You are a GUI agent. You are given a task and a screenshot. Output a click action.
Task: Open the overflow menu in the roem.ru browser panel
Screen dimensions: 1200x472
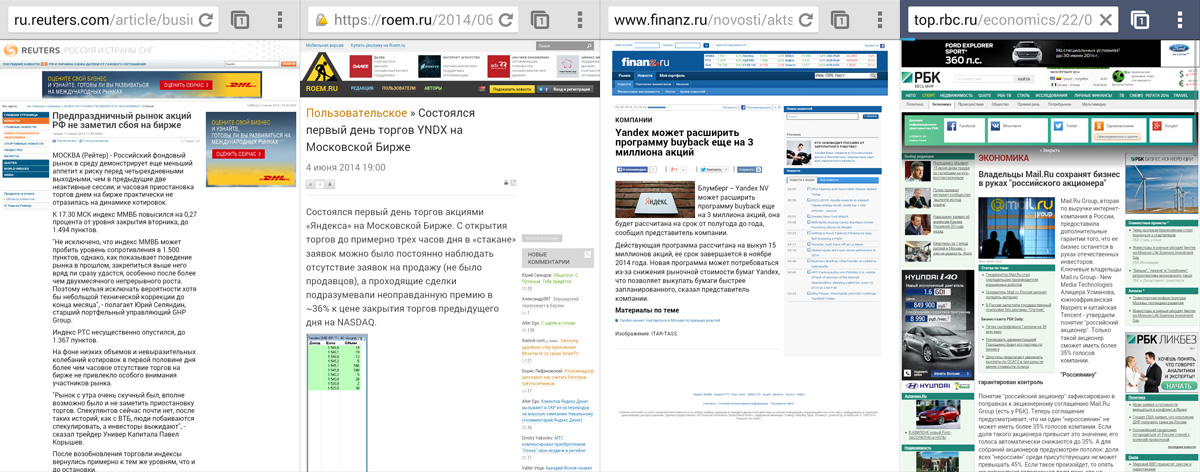[580, 20]
